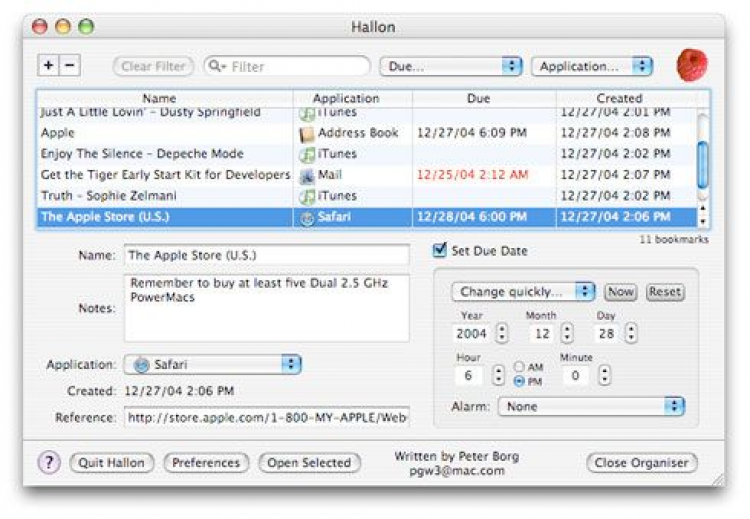Select Enjoy The Silence - Depeche Mode row
The width and height of the screenshot is (750, 519).
pos(366,154)
